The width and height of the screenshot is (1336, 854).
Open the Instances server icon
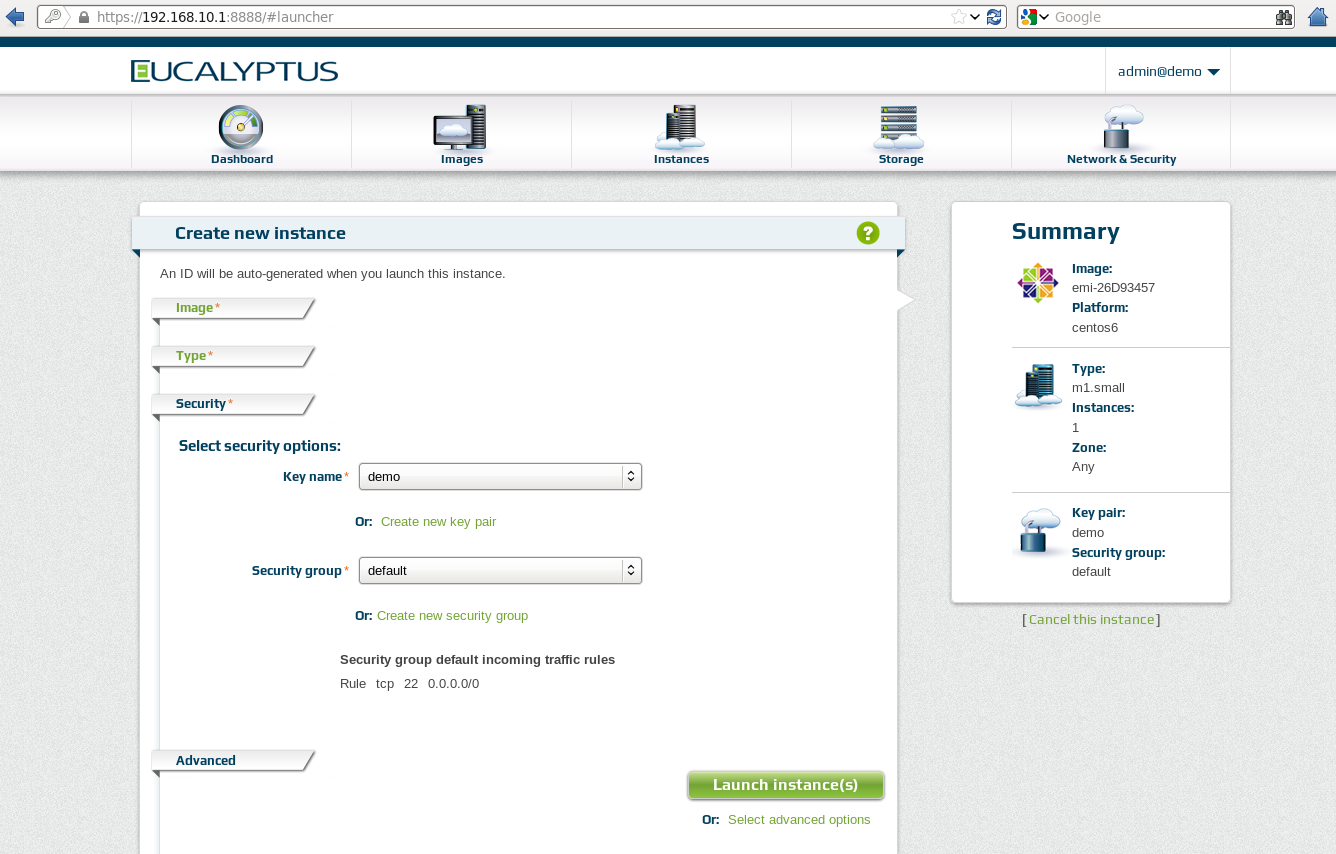(x=680, y=128)
